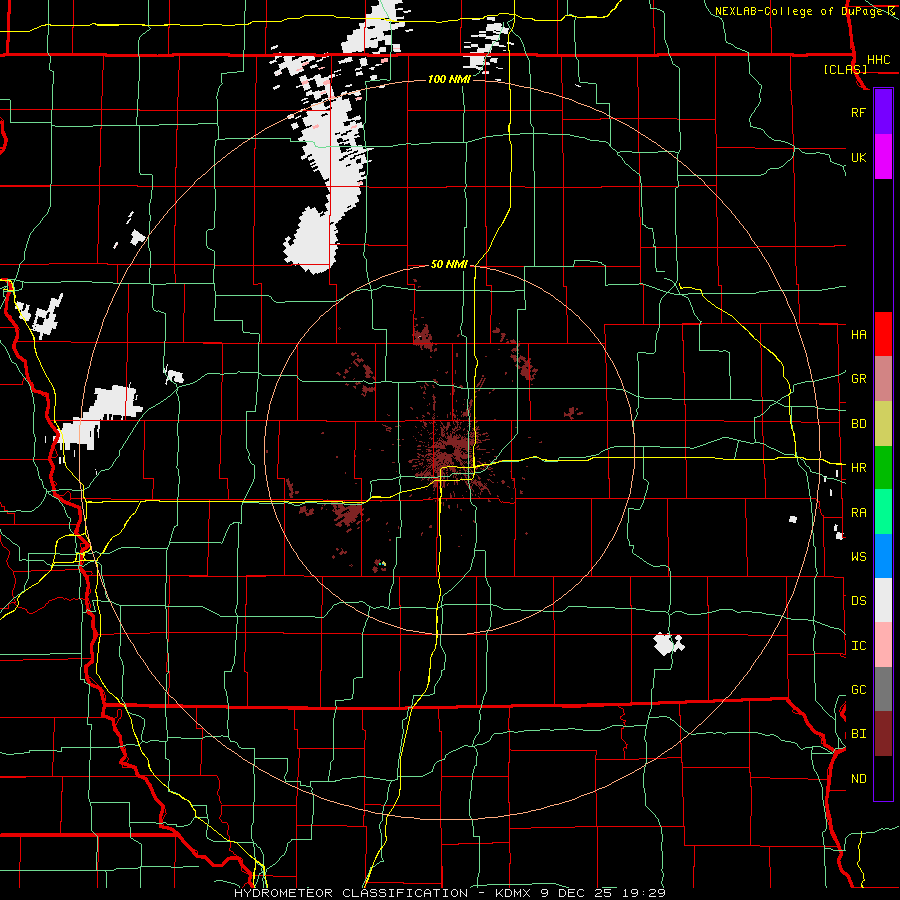The width and height of the screenshot is (900, 900).
Task: Click the radar site center in brown echoes
Action: coord(449,449)
